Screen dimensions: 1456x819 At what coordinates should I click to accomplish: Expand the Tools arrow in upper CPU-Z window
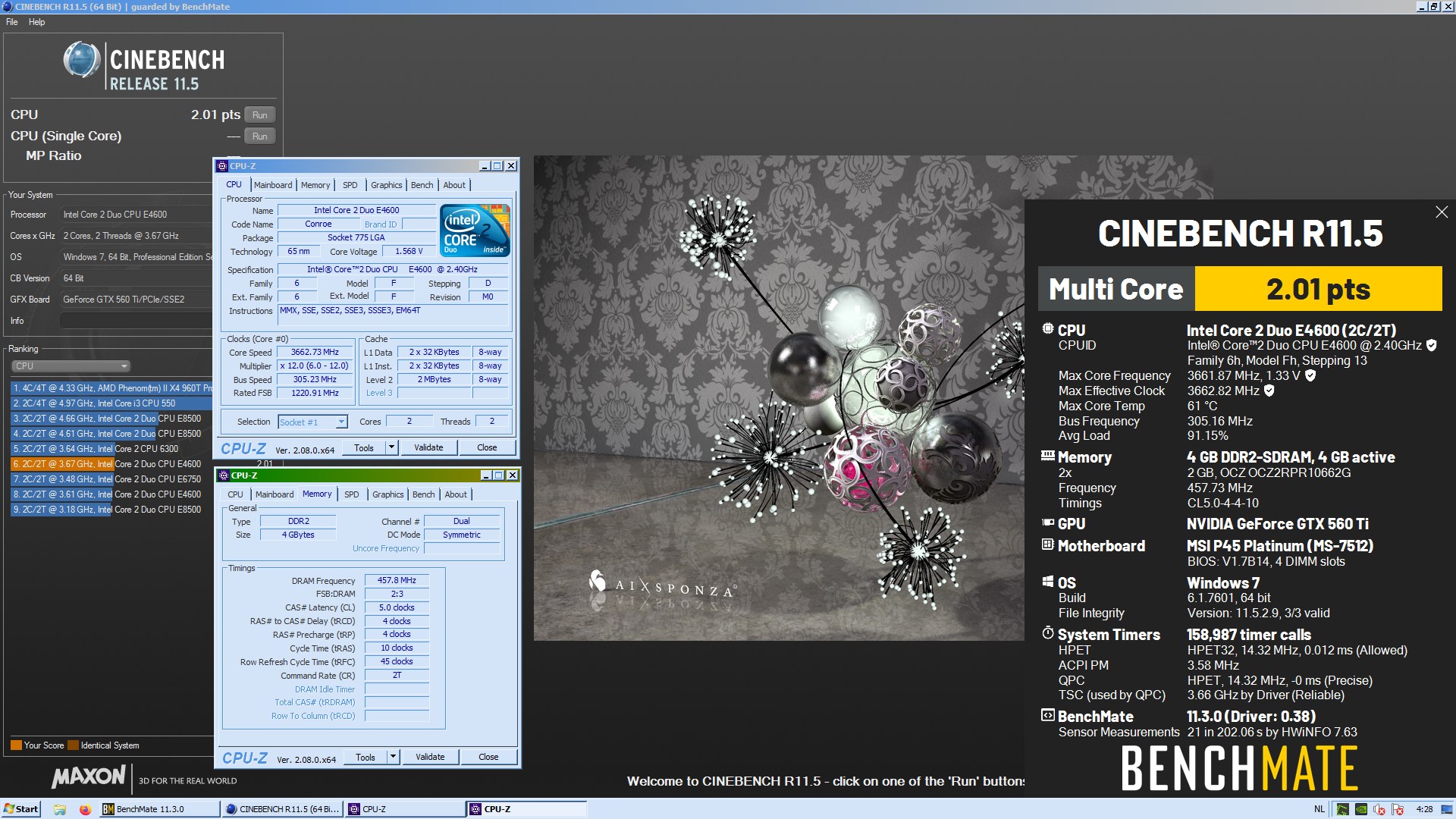[x=392, y=447]
